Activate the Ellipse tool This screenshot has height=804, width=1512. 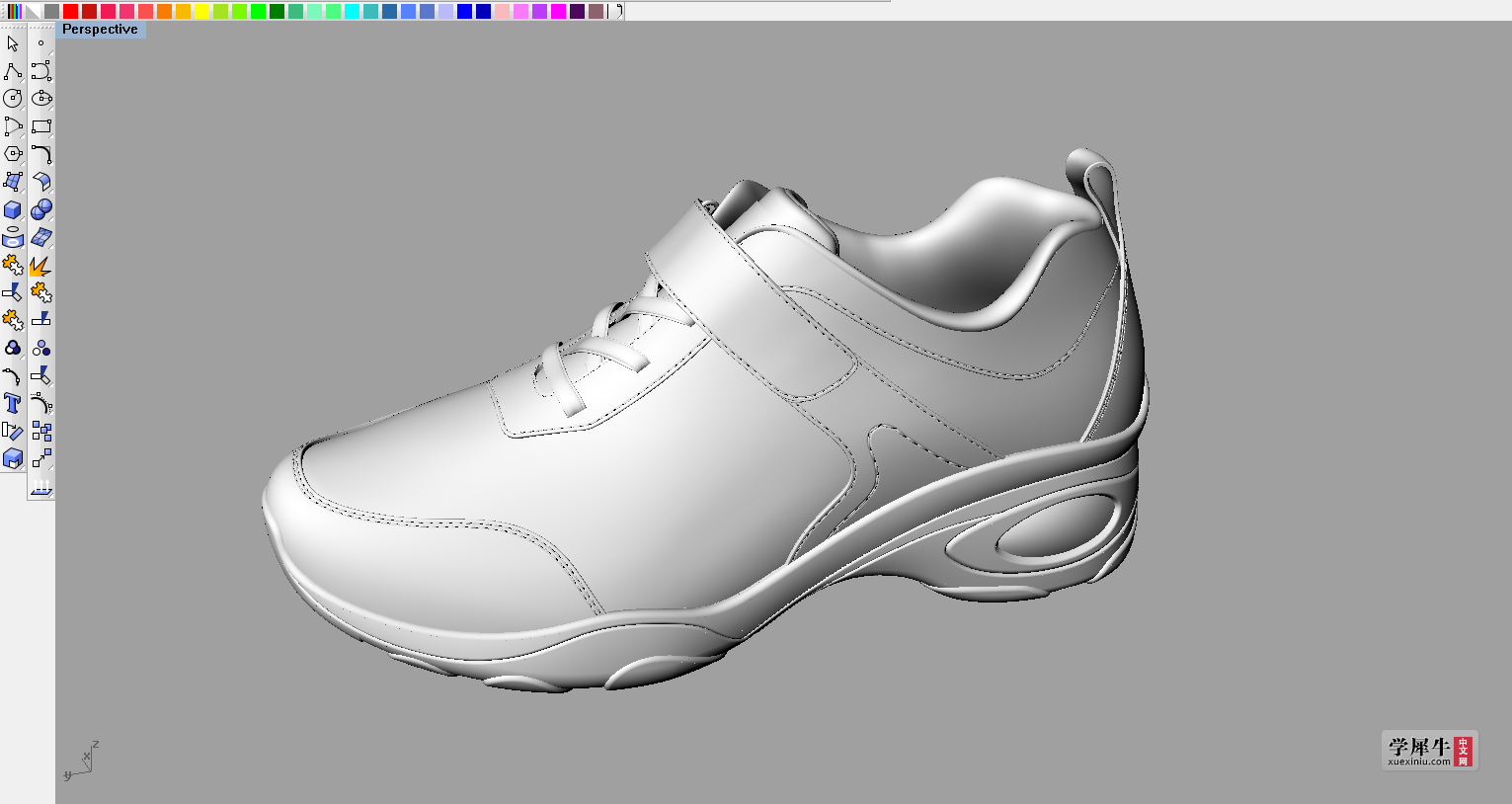[40, 99]
